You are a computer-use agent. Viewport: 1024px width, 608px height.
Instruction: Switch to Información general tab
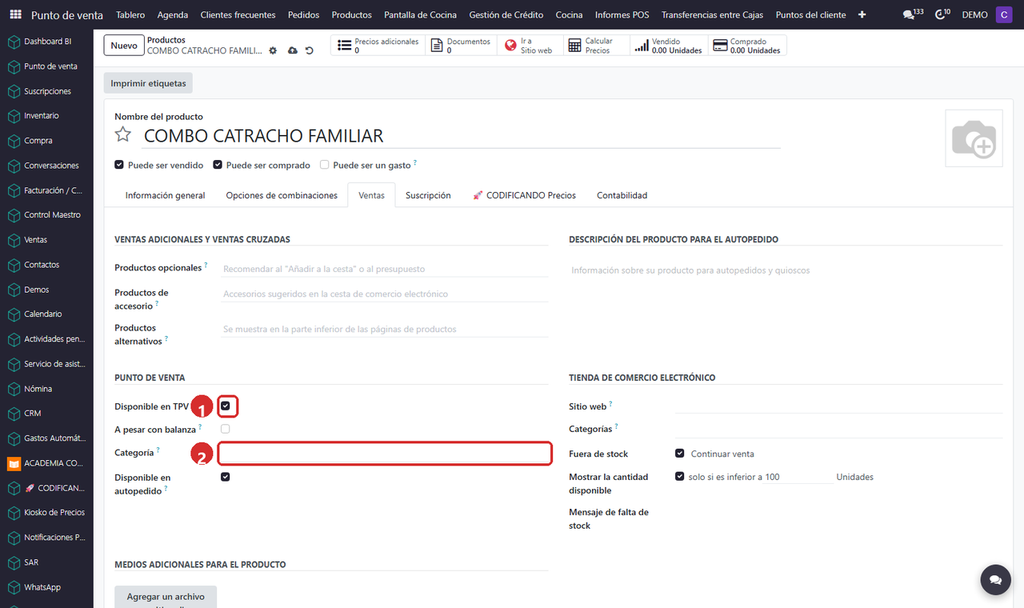coord(165,195)
